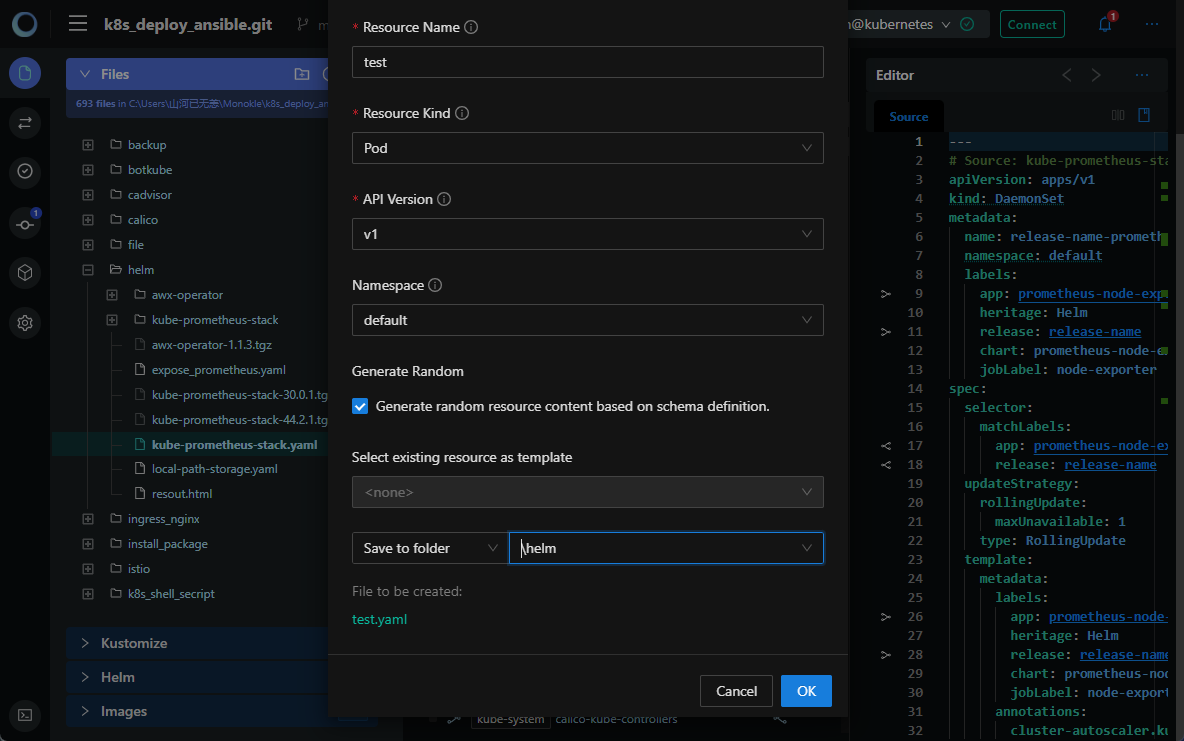
Task: Click the Resource Kind info icon
Action: coord(462,113)
